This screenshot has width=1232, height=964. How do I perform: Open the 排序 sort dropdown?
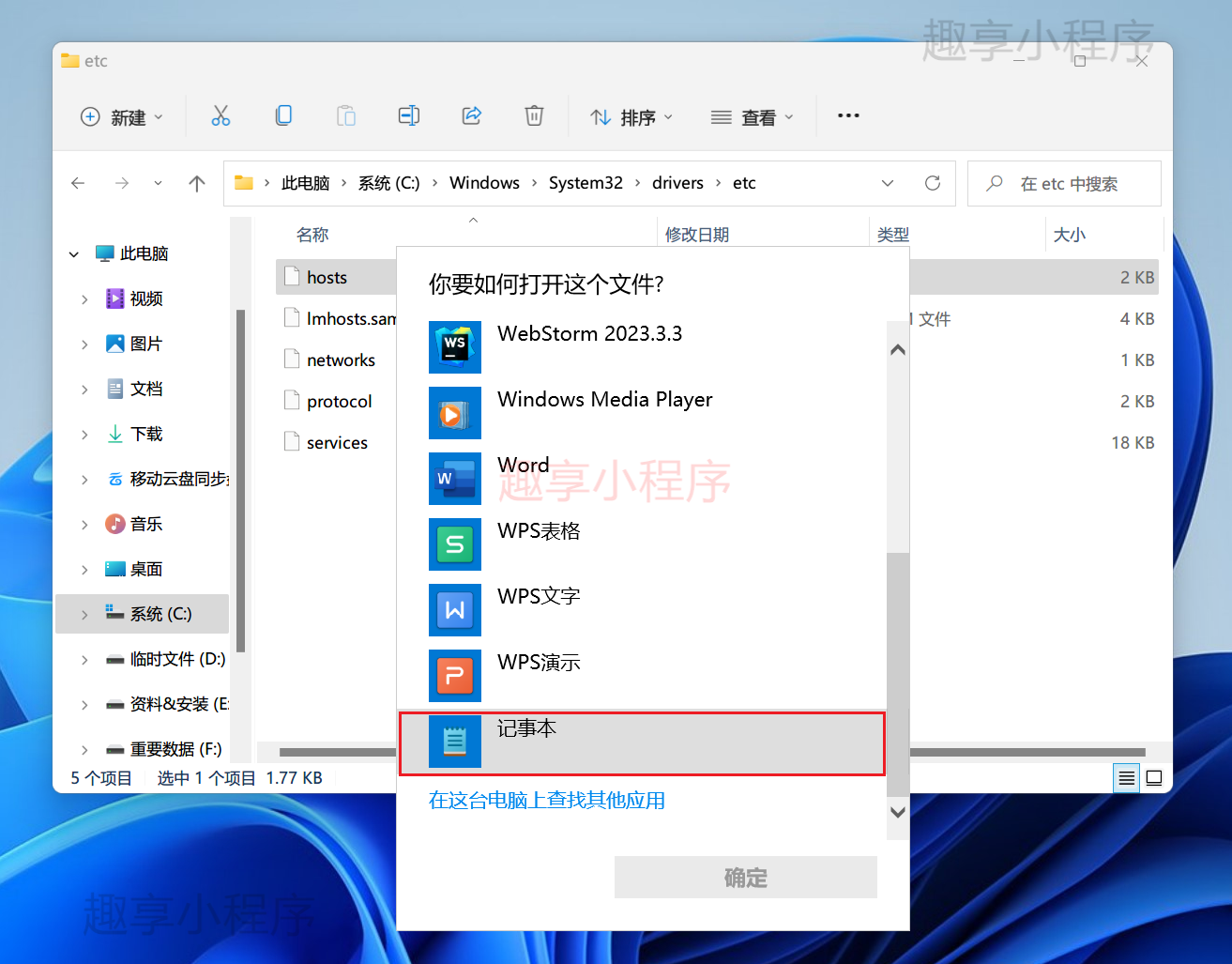point(631,116)
